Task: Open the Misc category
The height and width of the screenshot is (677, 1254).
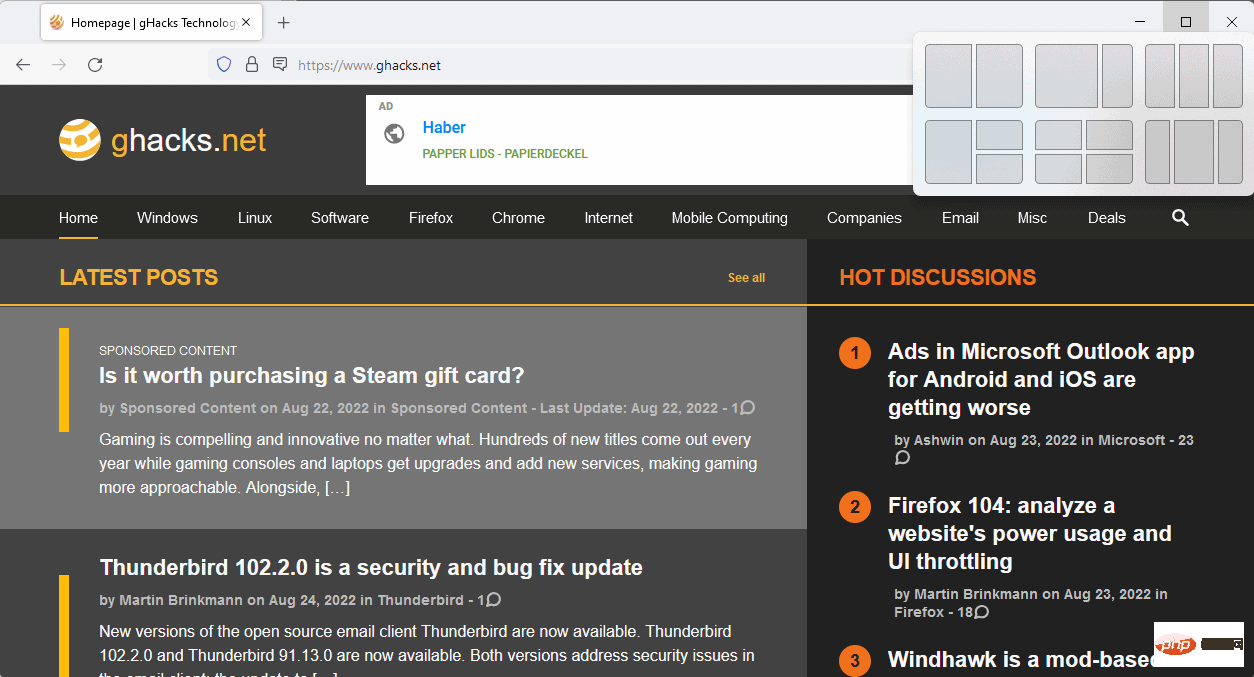Action: [1033, 217]
